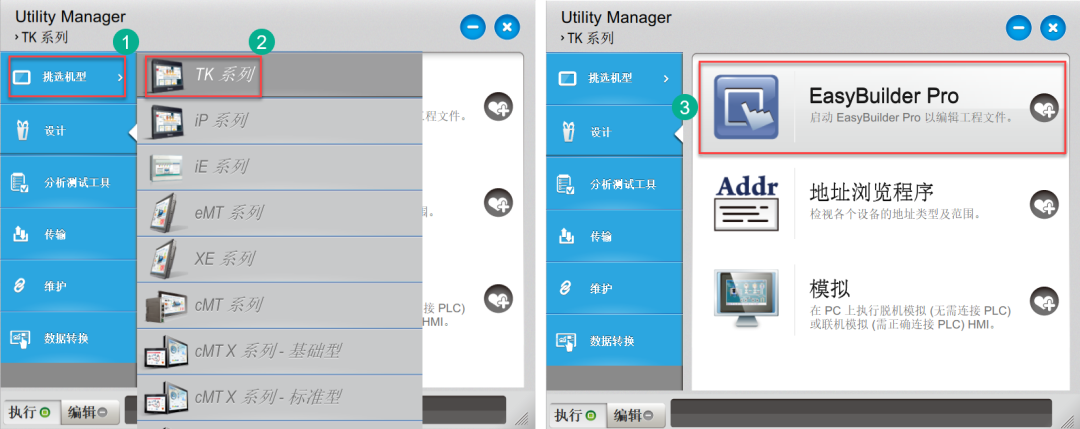This screenshot has width=1080, height=429.
Task: Click 传输 upload icon in right sidebar
Action: 566,237
